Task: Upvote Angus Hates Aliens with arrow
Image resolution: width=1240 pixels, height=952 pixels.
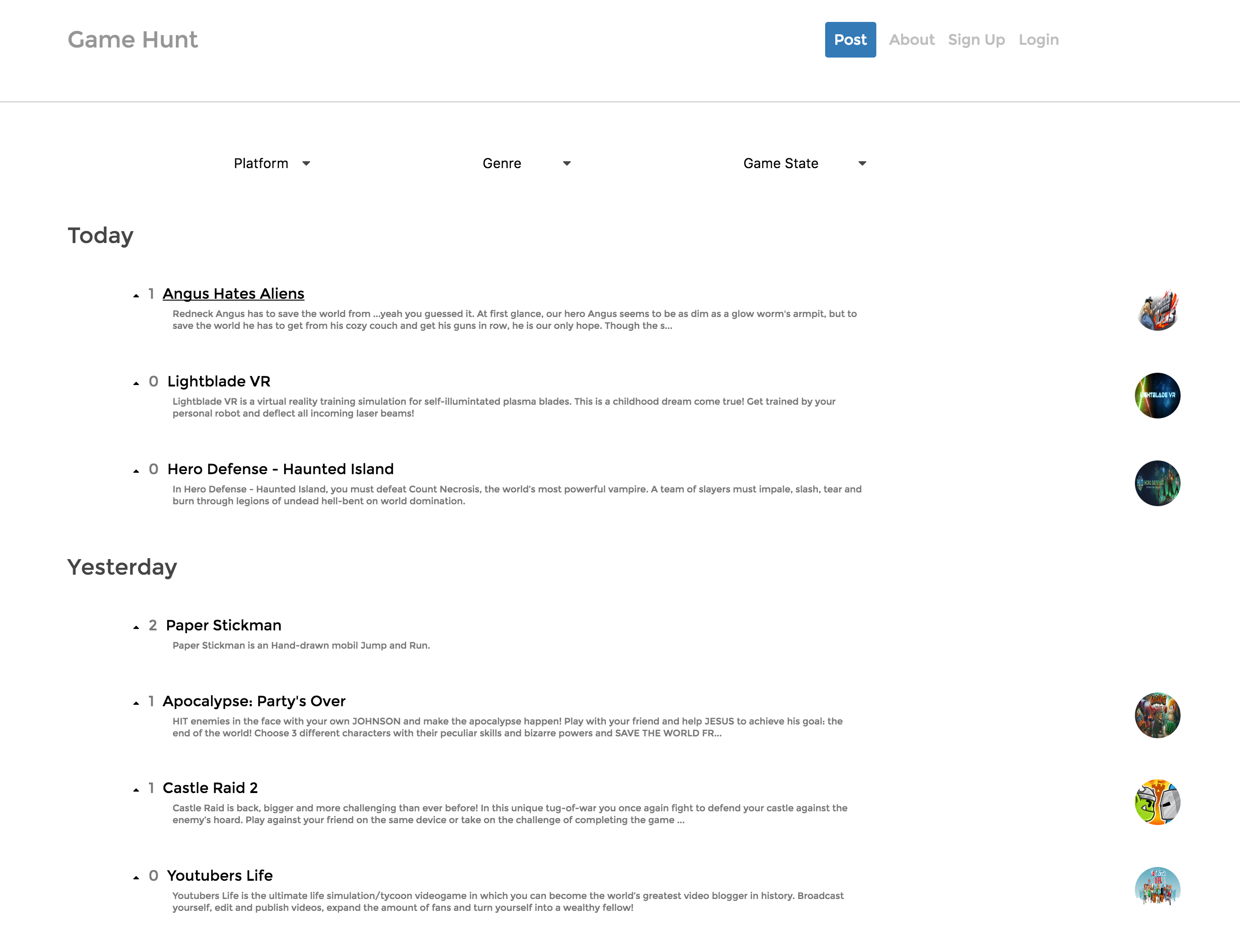Action: pyautogui.click(x=136, y=295)
